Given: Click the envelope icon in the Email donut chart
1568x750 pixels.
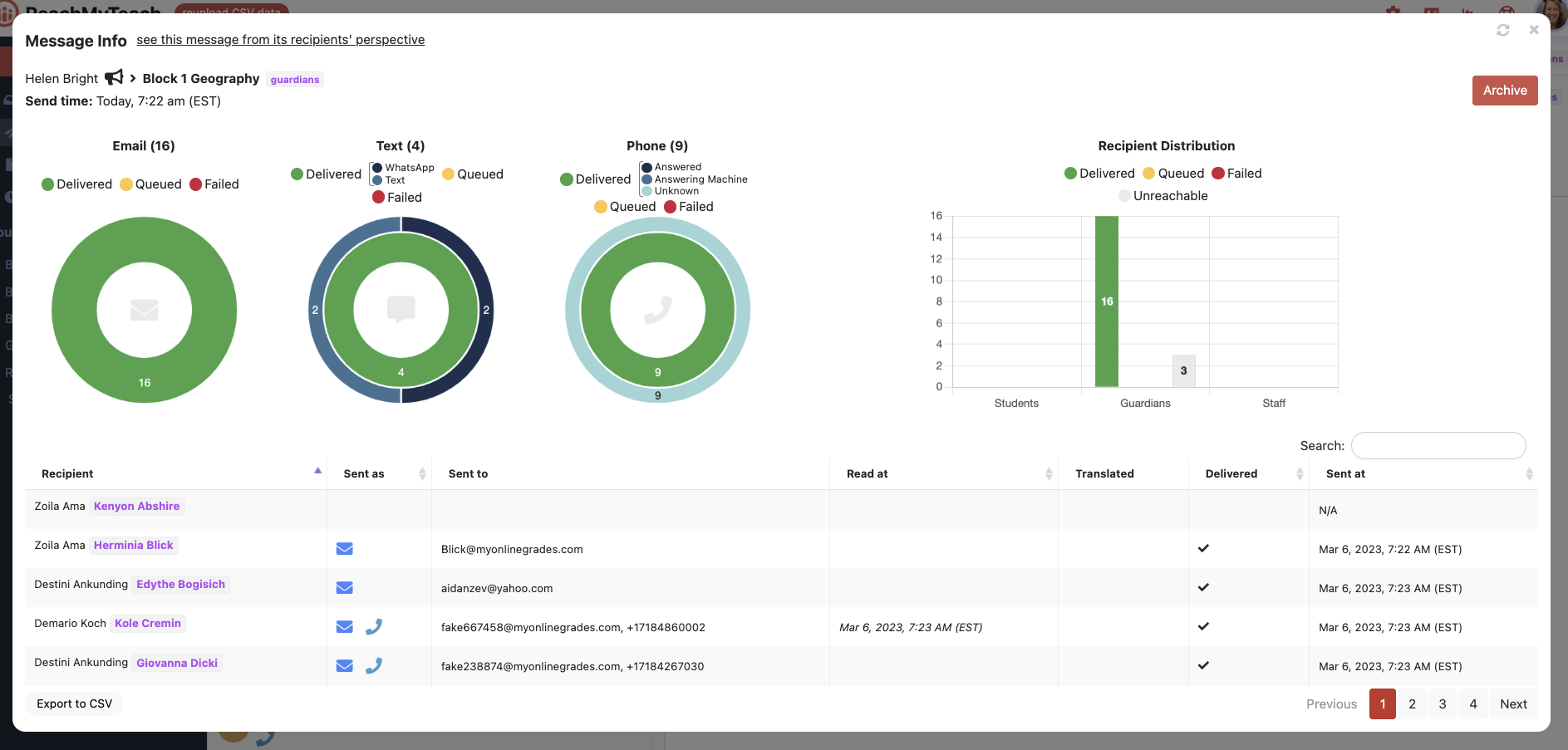Looking at the screenshot, I should click(144, 310).
